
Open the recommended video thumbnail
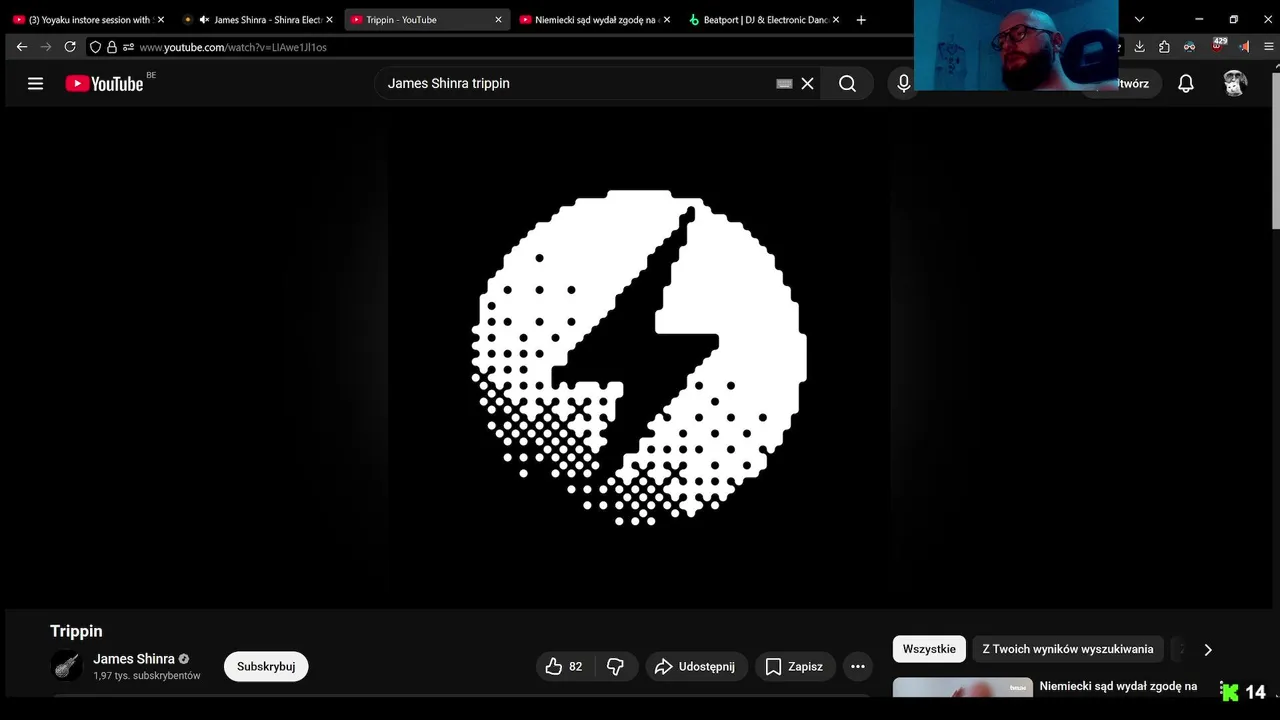point(963,687)
